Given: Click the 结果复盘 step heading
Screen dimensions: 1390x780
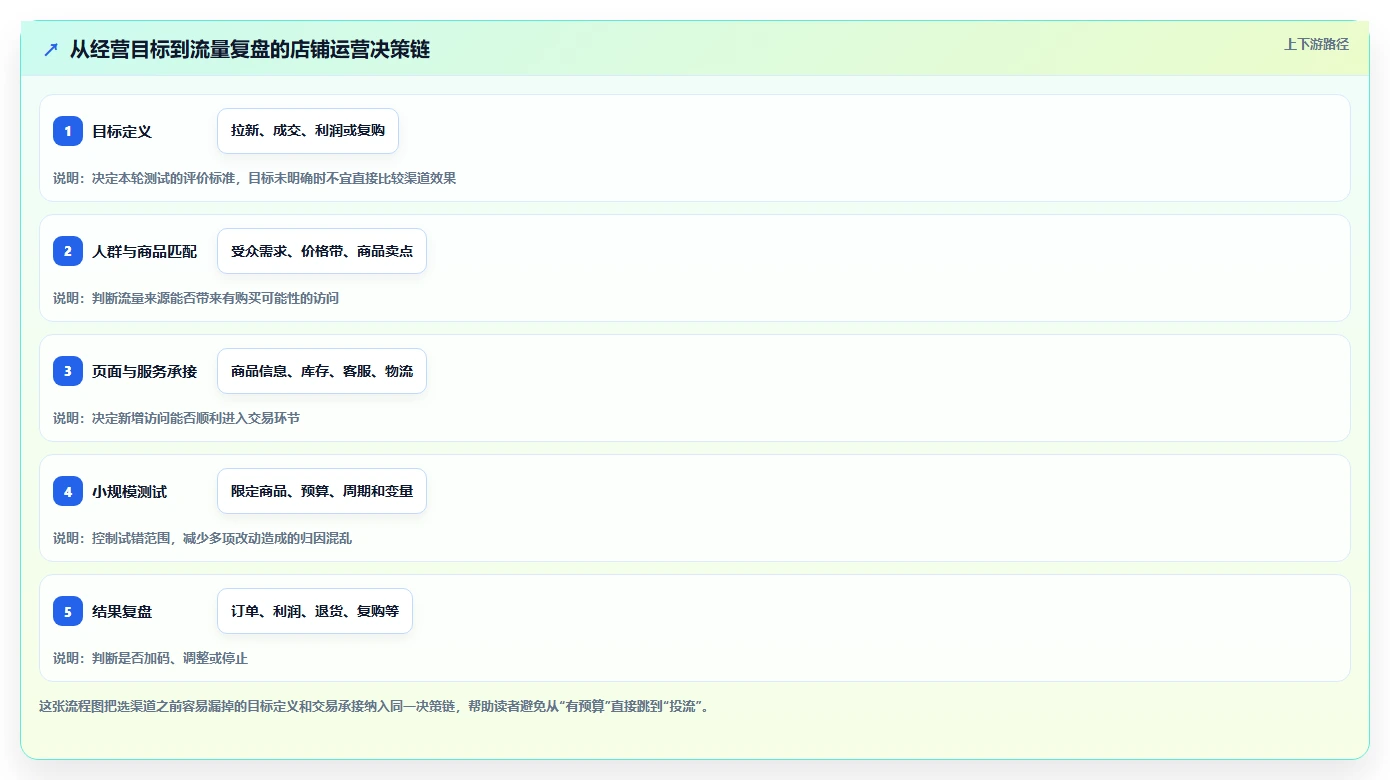Looking at the screenshot, I should pos(122,611).
